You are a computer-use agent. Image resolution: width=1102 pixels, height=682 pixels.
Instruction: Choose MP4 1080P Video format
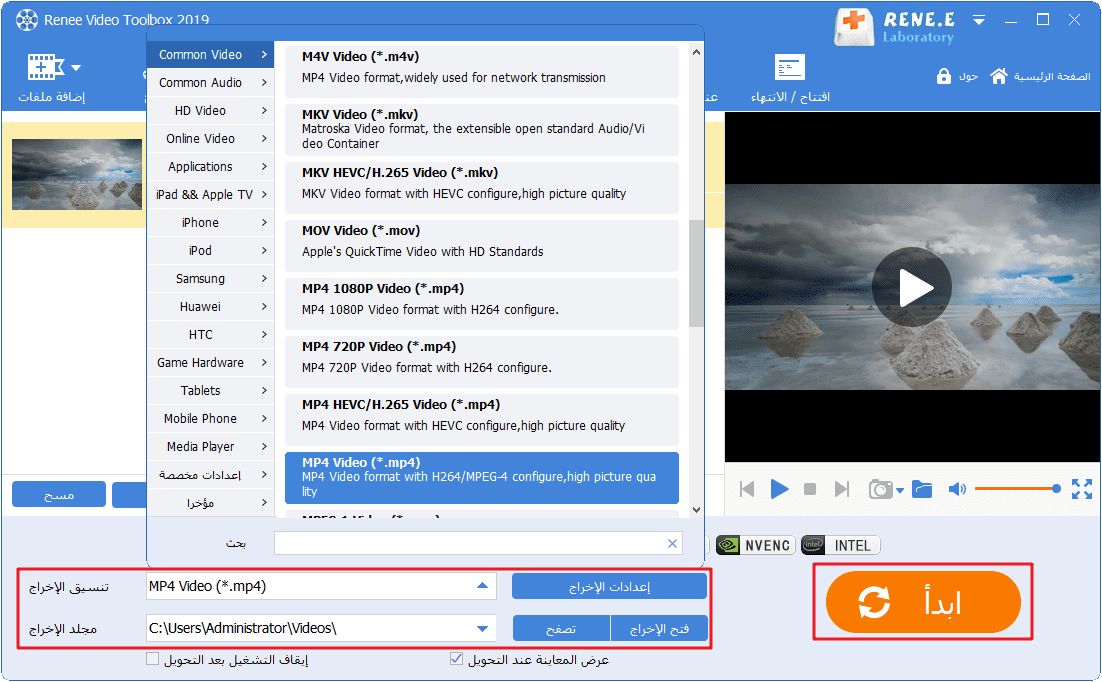(481, 302)
